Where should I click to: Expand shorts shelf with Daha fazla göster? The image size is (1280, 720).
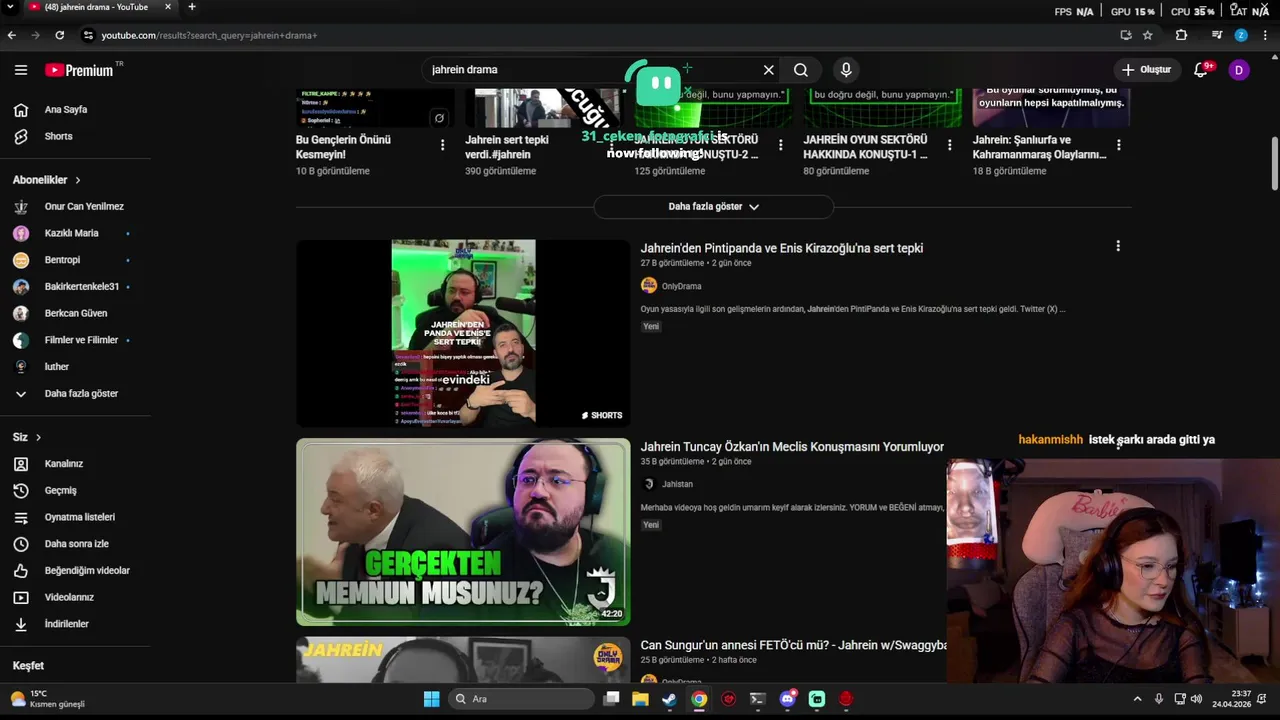click(713, 207)
